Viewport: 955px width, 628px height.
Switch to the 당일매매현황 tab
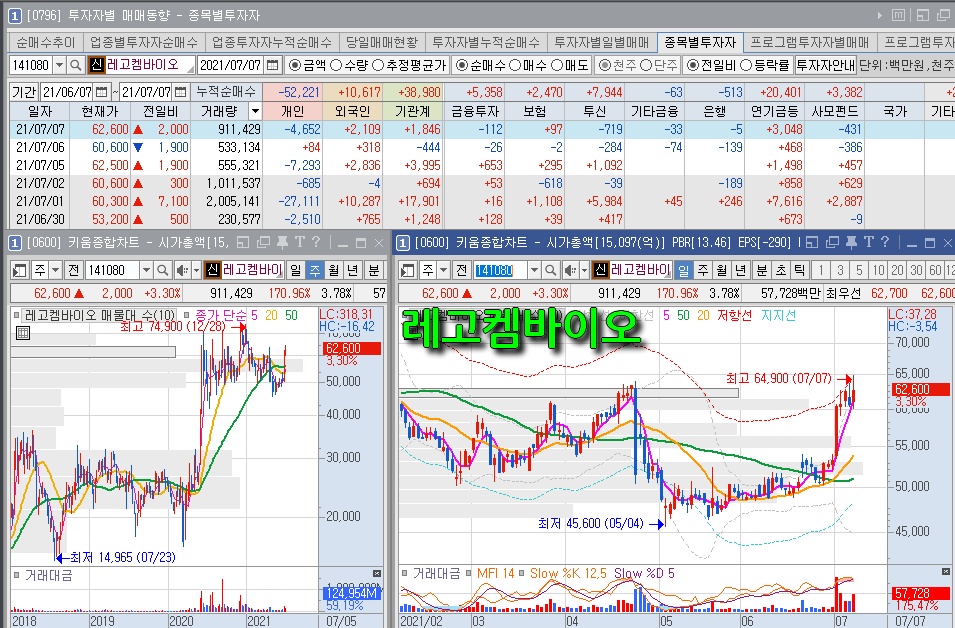pos(382,42)
